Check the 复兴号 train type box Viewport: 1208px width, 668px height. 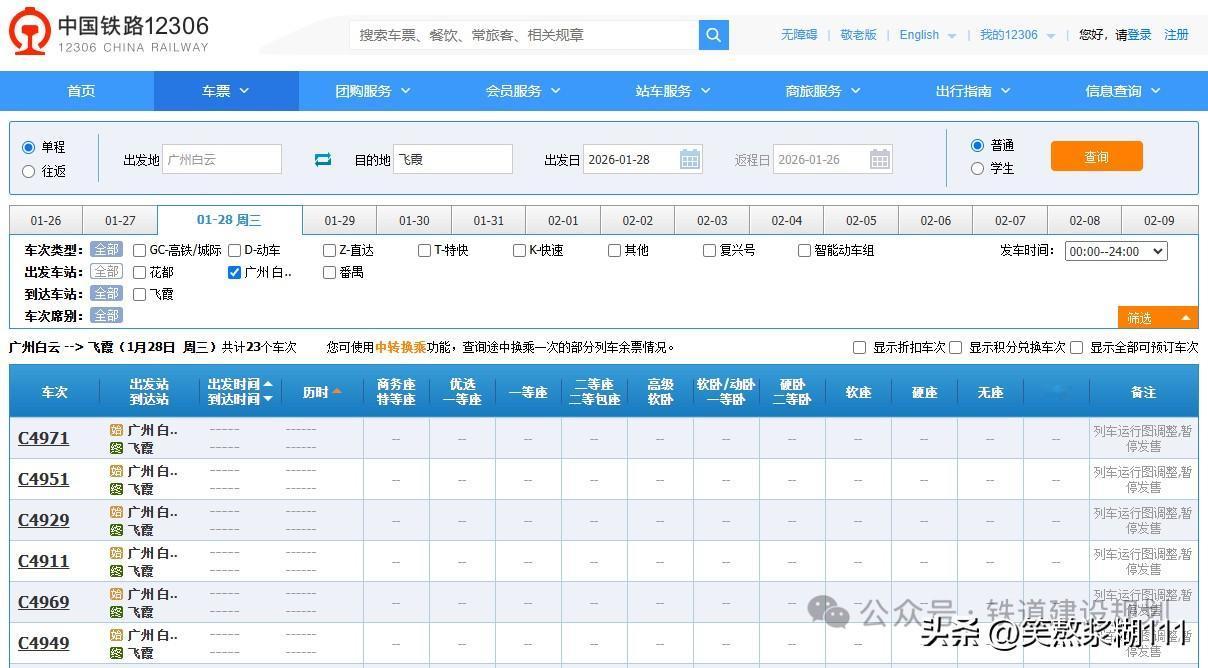(x=709, y=250)
